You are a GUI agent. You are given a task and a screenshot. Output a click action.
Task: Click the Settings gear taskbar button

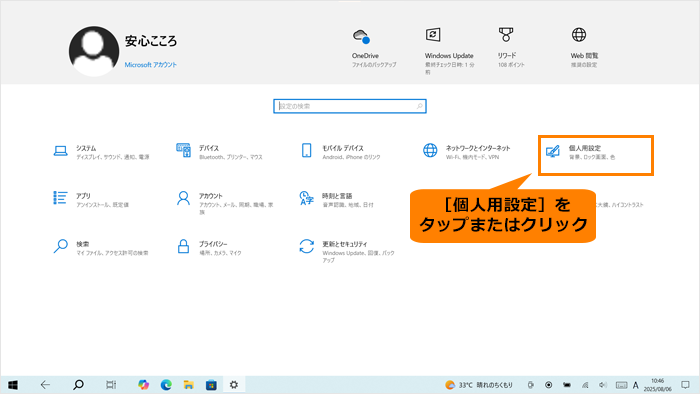pyautogui.click(x=234, y=385)
